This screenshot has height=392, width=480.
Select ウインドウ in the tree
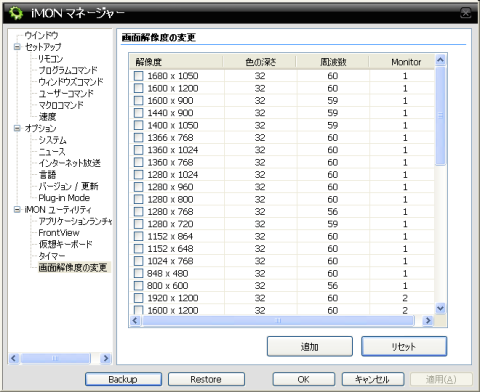[x=41, y=35]
